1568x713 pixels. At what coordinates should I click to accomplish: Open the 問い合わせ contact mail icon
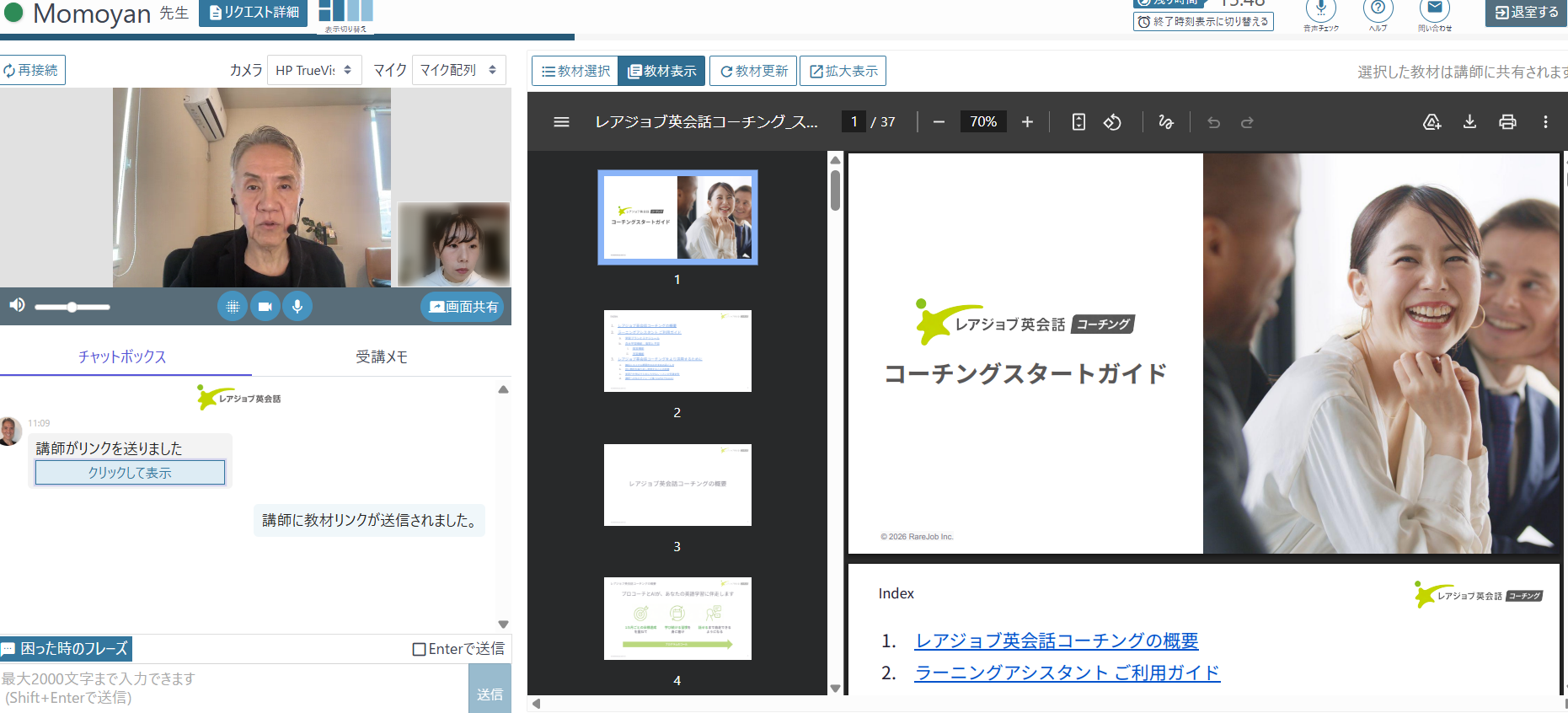click(x=1435, y=15)
